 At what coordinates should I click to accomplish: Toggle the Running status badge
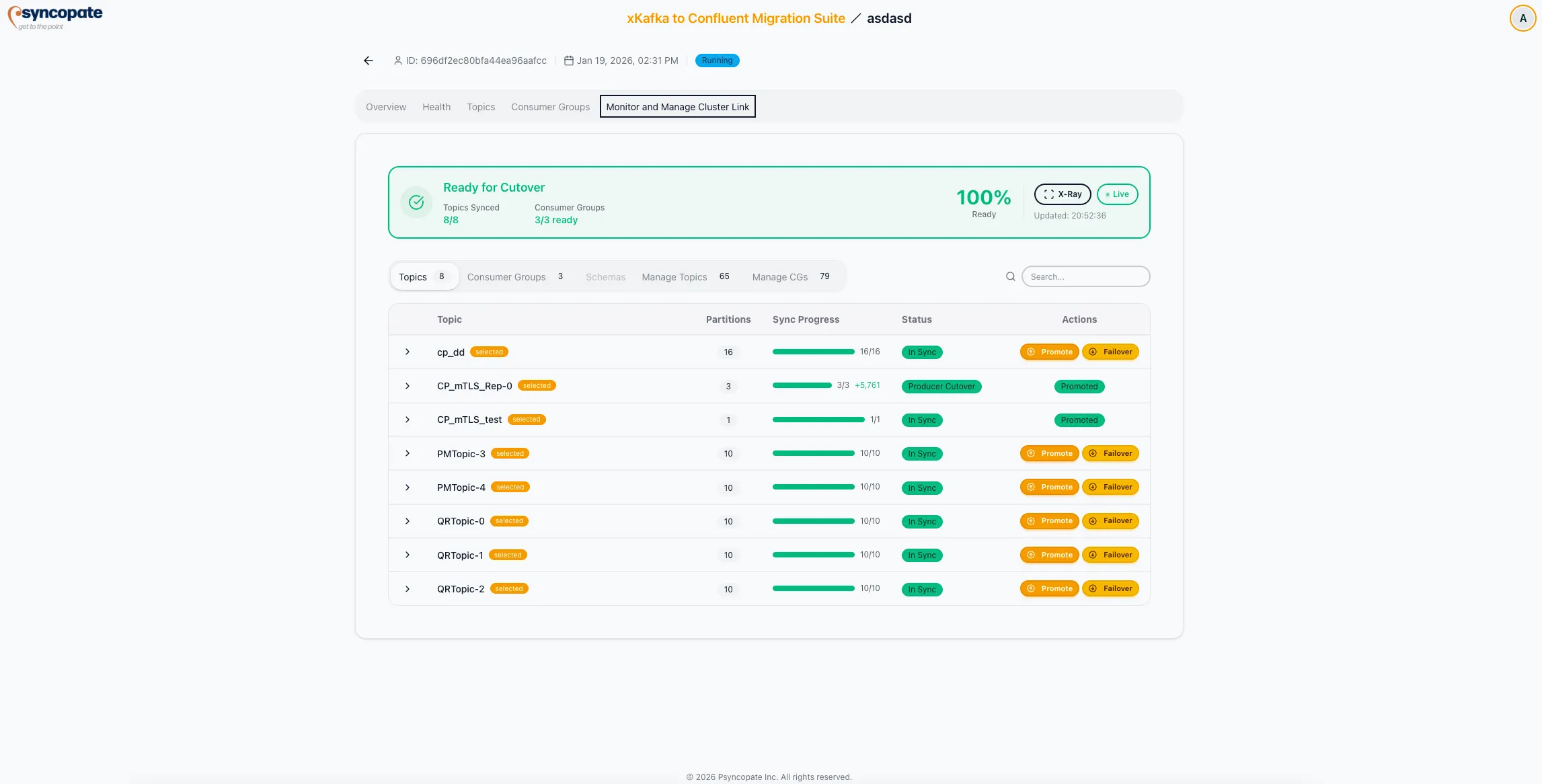point(717,60)
